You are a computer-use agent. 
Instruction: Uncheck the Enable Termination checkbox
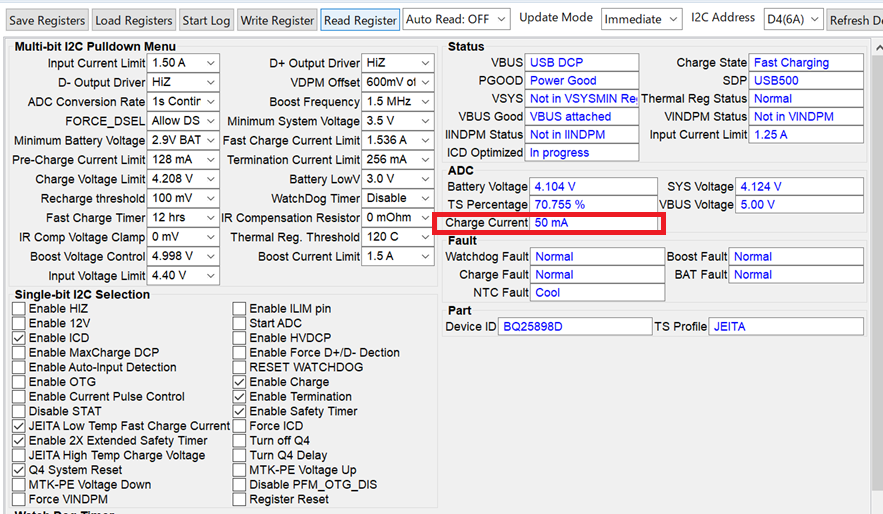239,396
